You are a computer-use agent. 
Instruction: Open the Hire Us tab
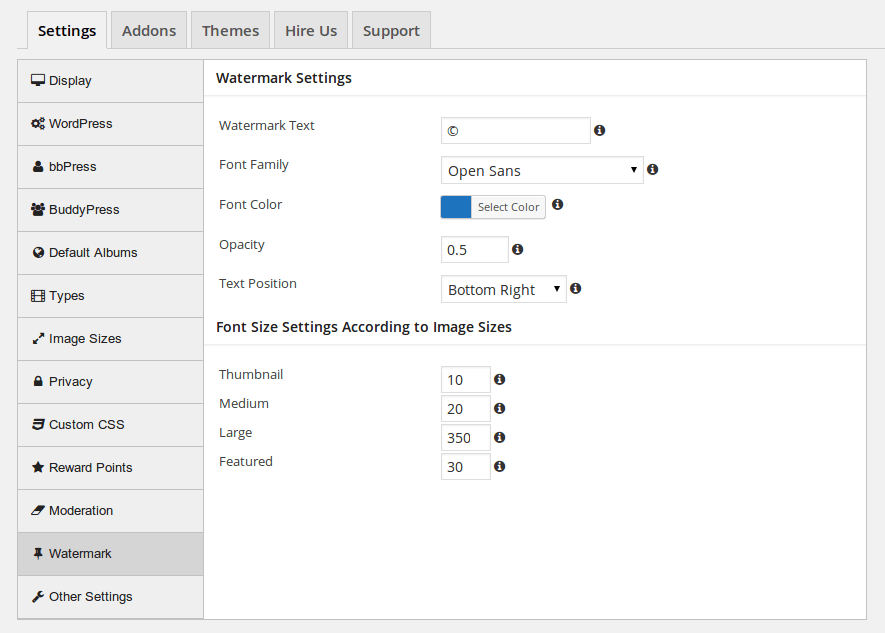pyautogui.click(x=311, y=30)
